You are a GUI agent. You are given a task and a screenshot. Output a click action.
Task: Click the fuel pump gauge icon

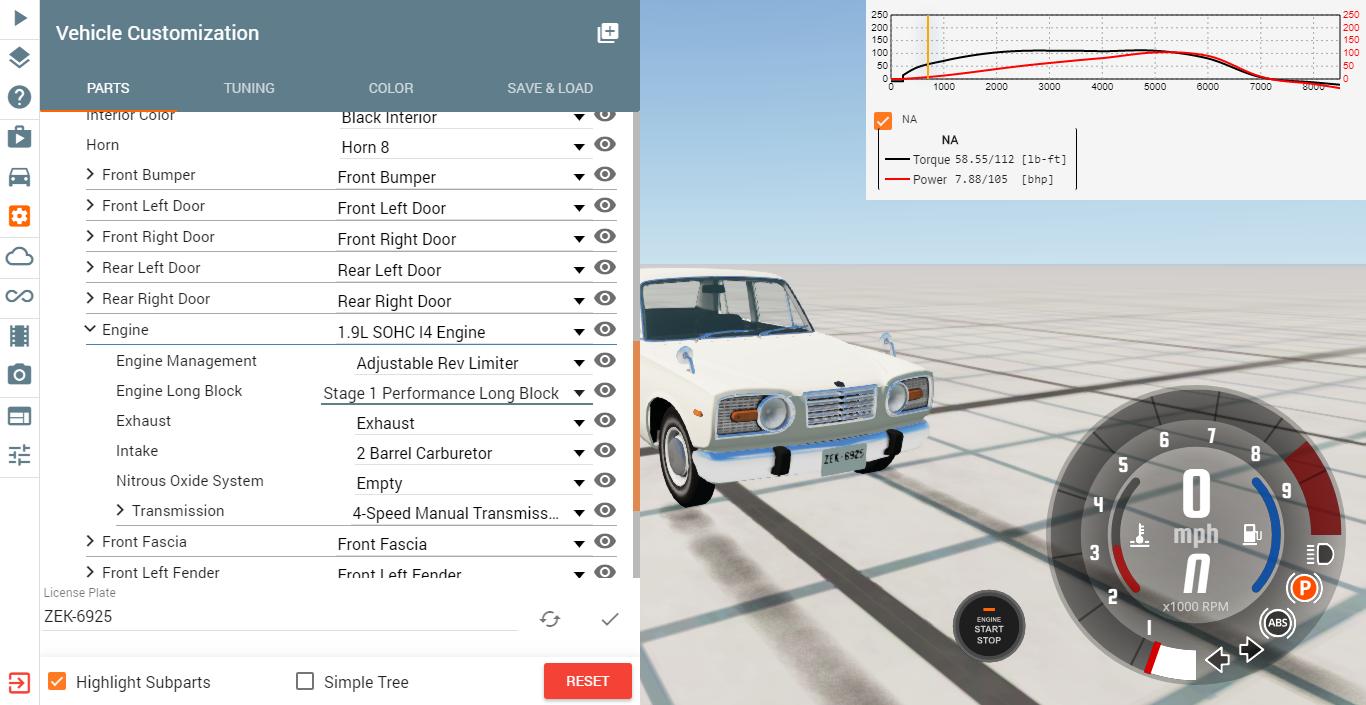click(1251, 535)
